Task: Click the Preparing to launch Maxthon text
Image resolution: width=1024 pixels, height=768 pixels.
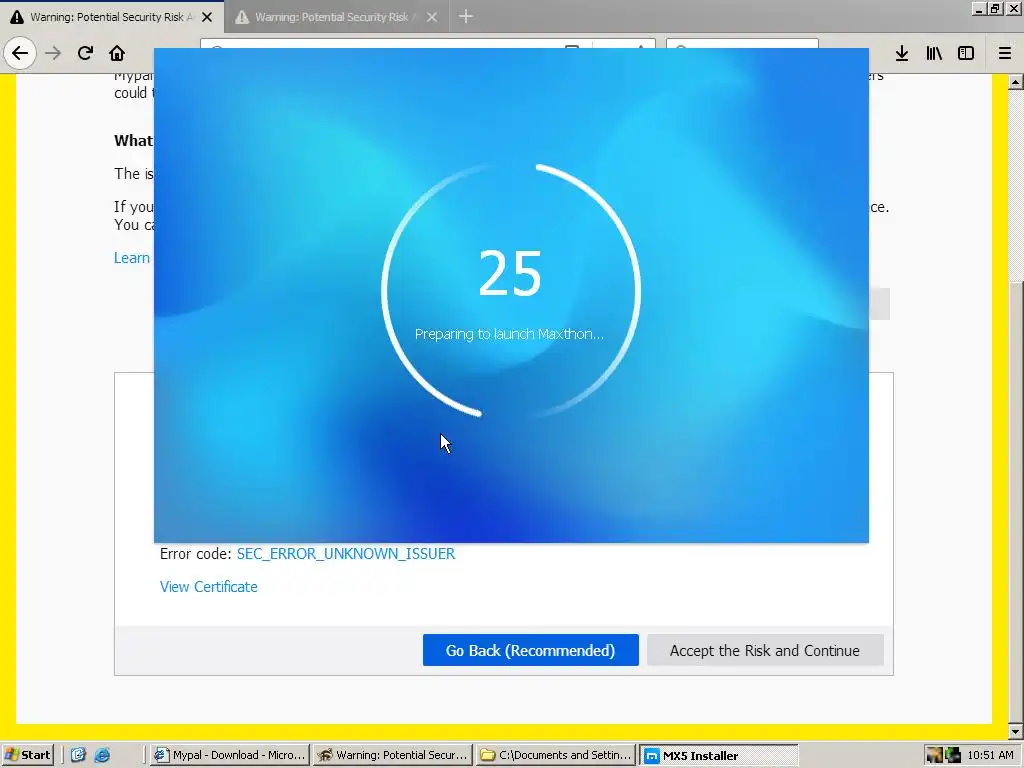Action: tap(509, 334)
